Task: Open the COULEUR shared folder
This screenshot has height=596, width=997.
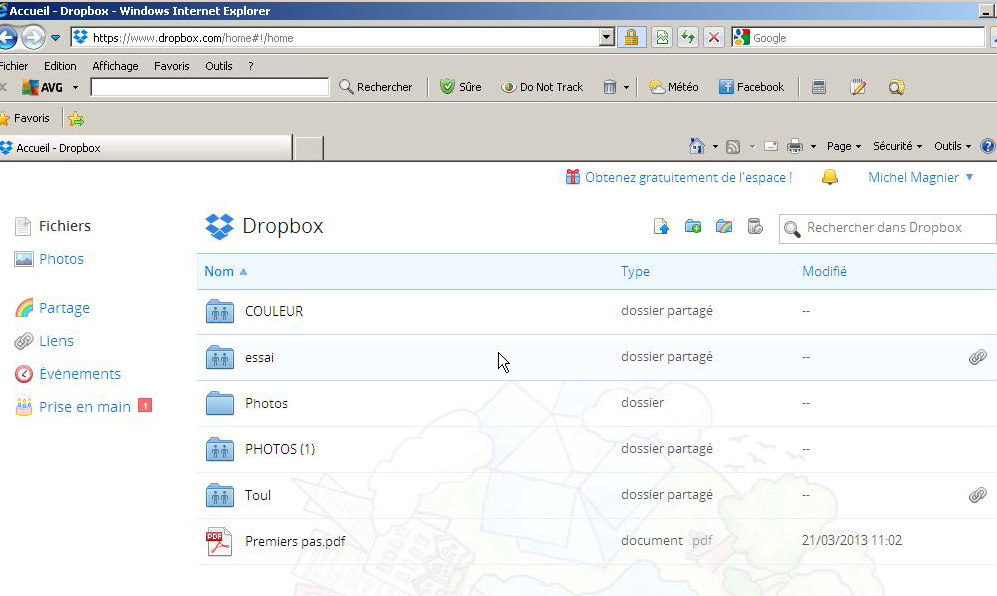Action: point(274,312)
